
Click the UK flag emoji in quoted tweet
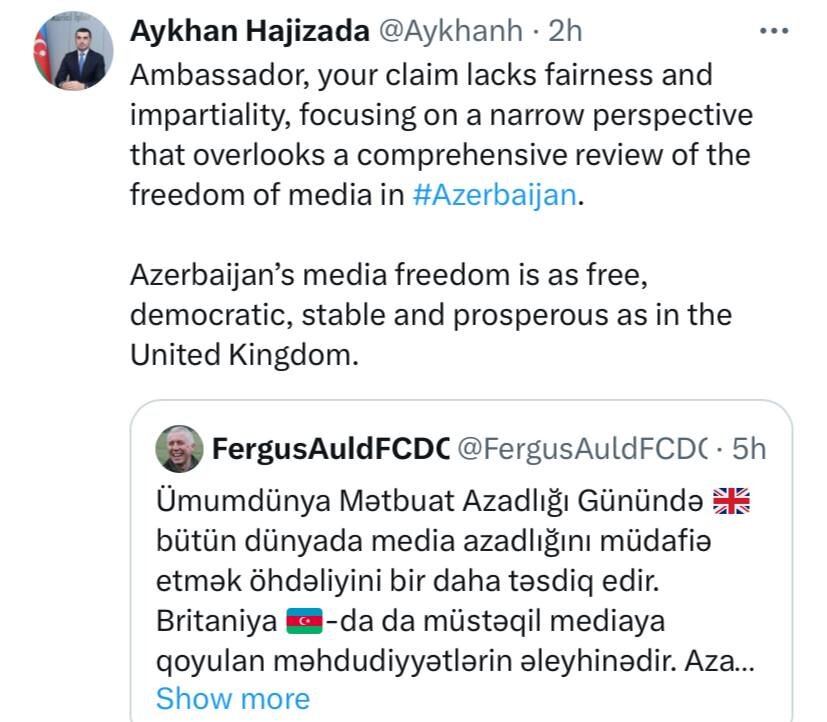click(x=731, y=500)
